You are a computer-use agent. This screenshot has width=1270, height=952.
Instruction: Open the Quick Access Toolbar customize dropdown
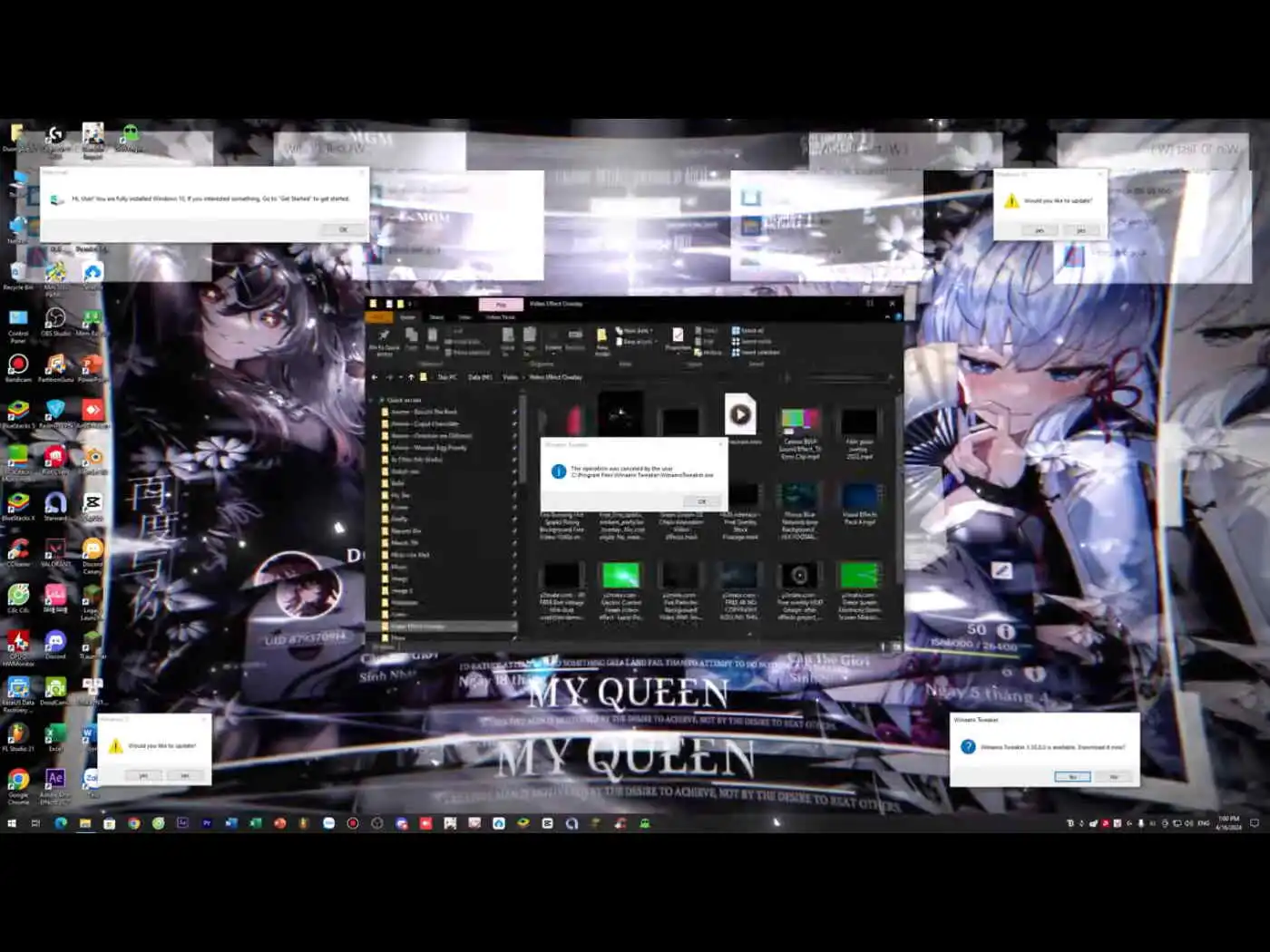[409, 304]
